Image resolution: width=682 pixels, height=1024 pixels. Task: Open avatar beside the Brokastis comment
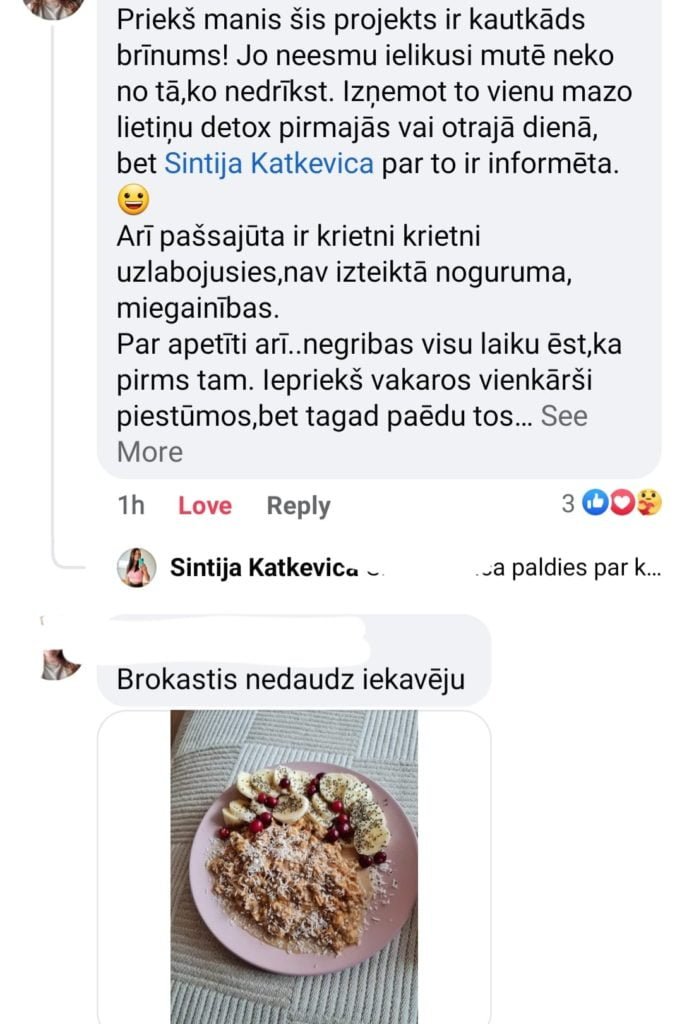tap(60, 663)
